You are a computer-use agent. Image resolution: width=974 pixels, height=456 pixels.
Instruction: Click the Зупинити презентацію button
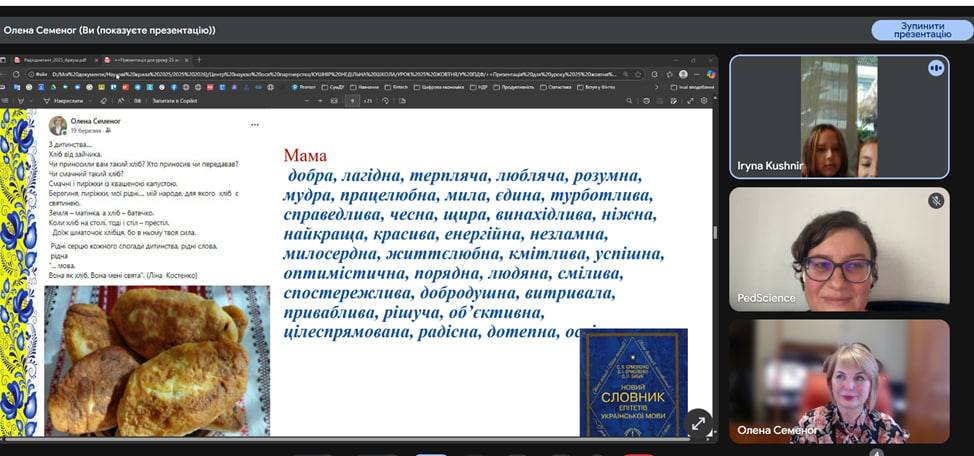[922, 30]
